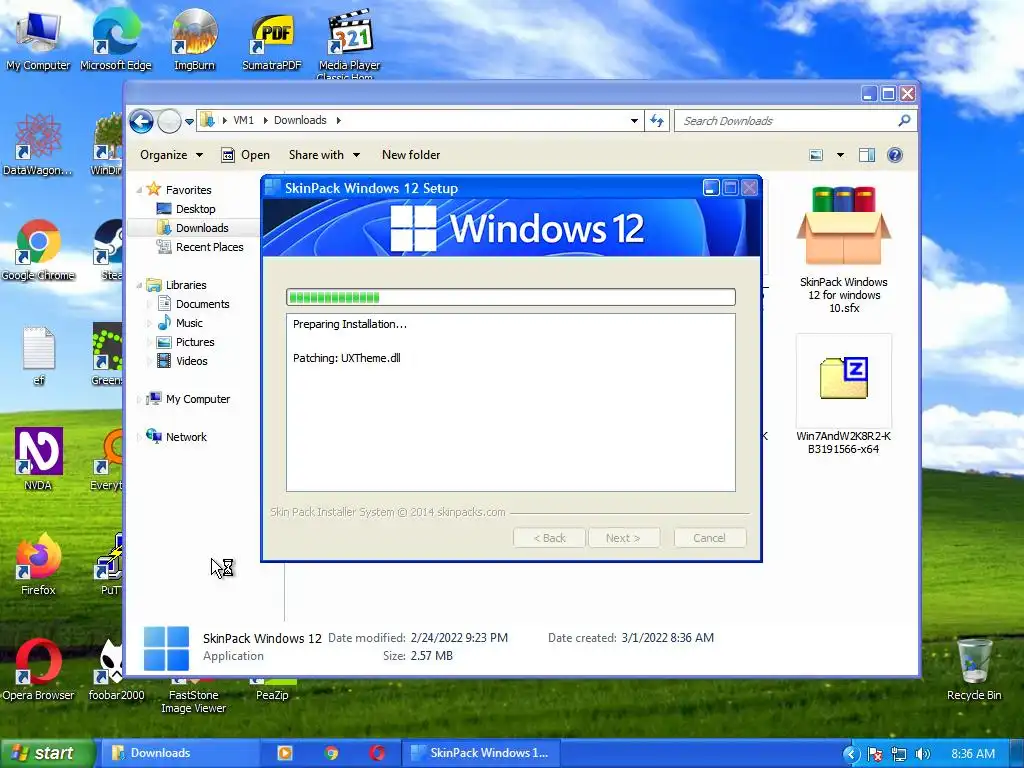This screenshot has width=1024, height=768.
Task: Select the NVDA desktop shortcut
Action: coord(38,458)
